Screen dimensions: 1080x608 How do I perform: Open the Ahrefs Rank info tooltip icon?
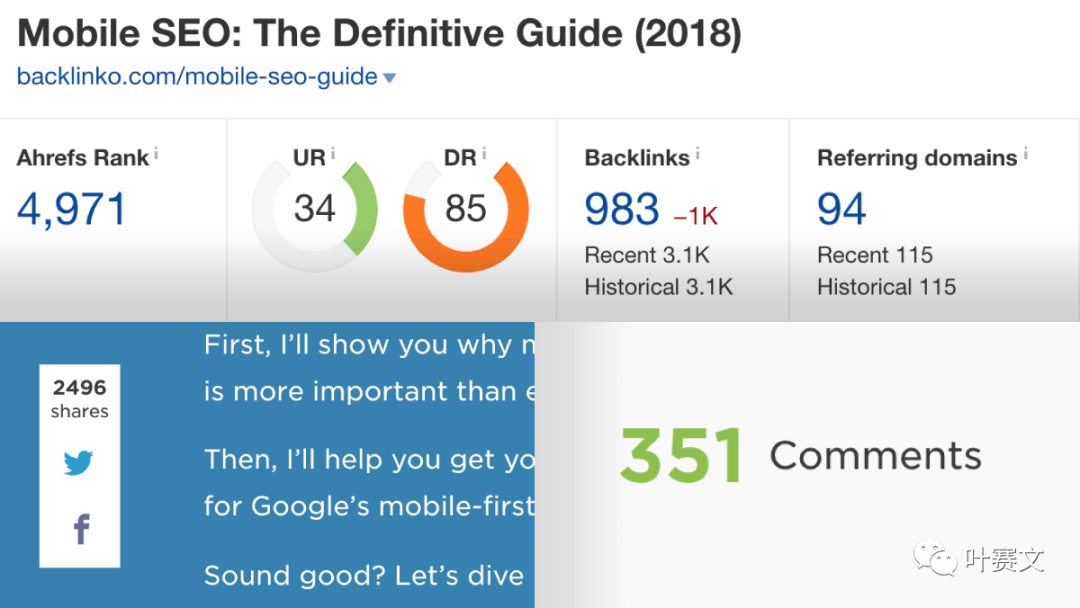pos(156,154)
